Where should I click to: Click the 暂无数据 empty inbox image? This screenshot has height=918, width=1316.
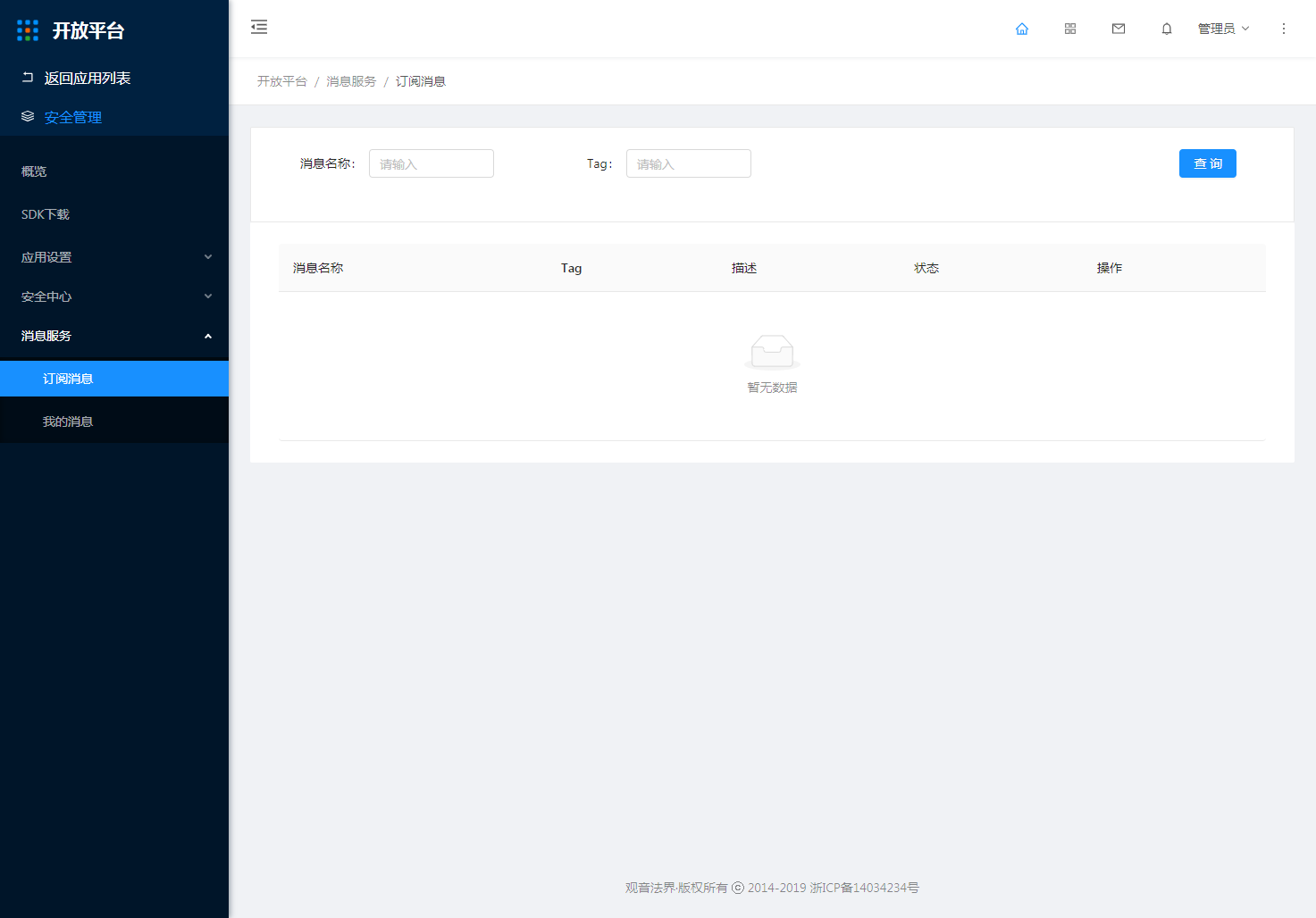[773, 352]
